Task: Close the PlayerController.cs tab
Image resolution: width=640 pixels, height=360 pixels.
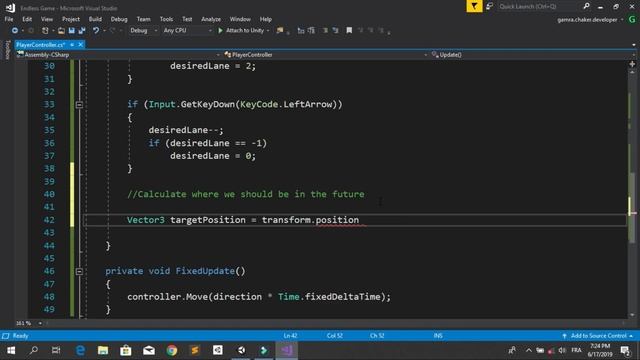Action: pos(80,44)
